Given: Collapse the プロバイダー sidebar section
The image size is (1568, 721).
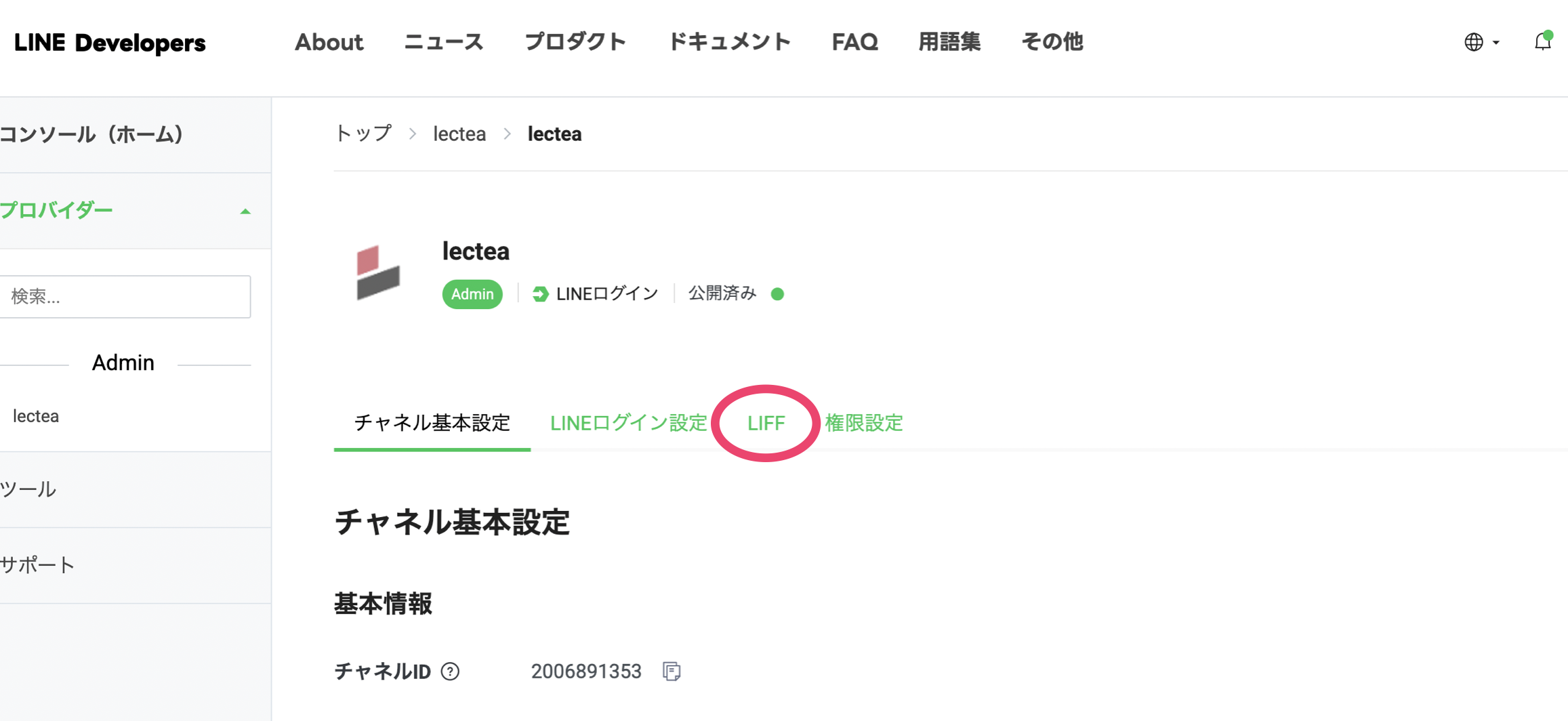Looking at the screenshot, I should tap(245, 210).
